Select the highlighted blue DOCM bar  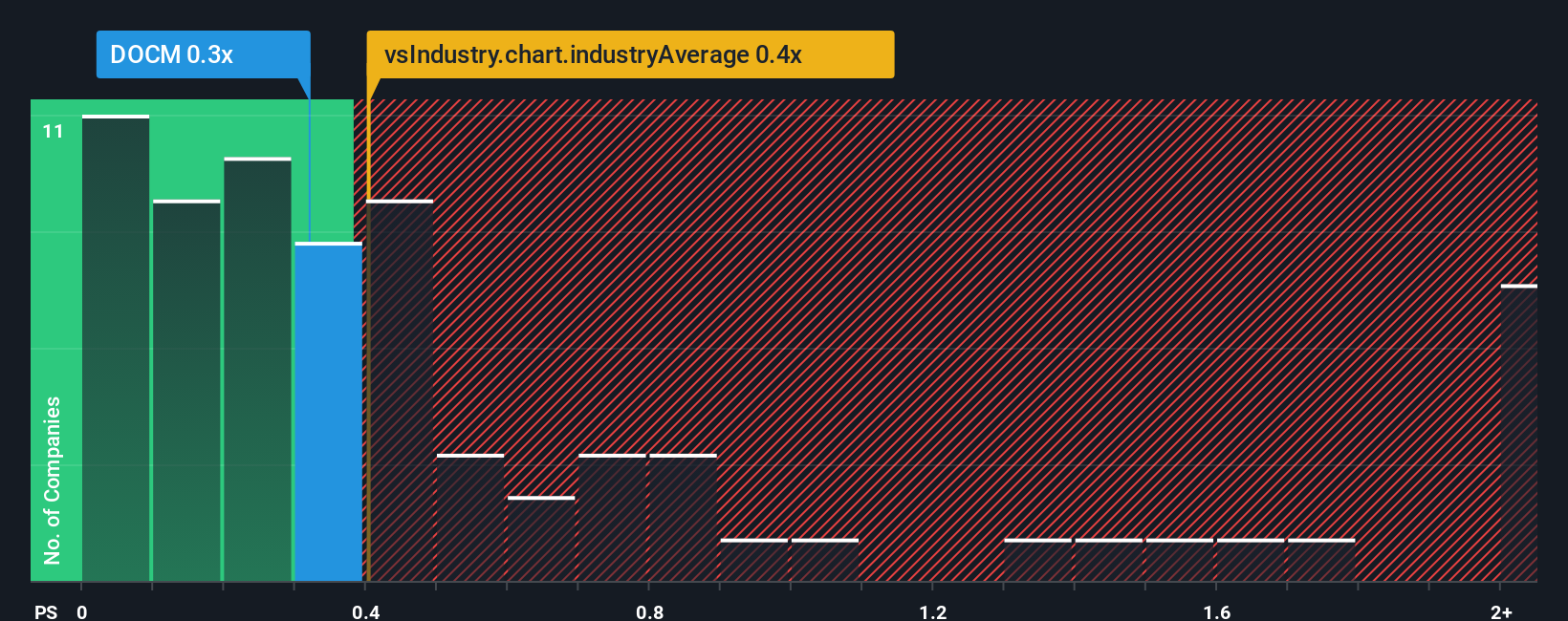pyautogui.click(x=328, y=413)
